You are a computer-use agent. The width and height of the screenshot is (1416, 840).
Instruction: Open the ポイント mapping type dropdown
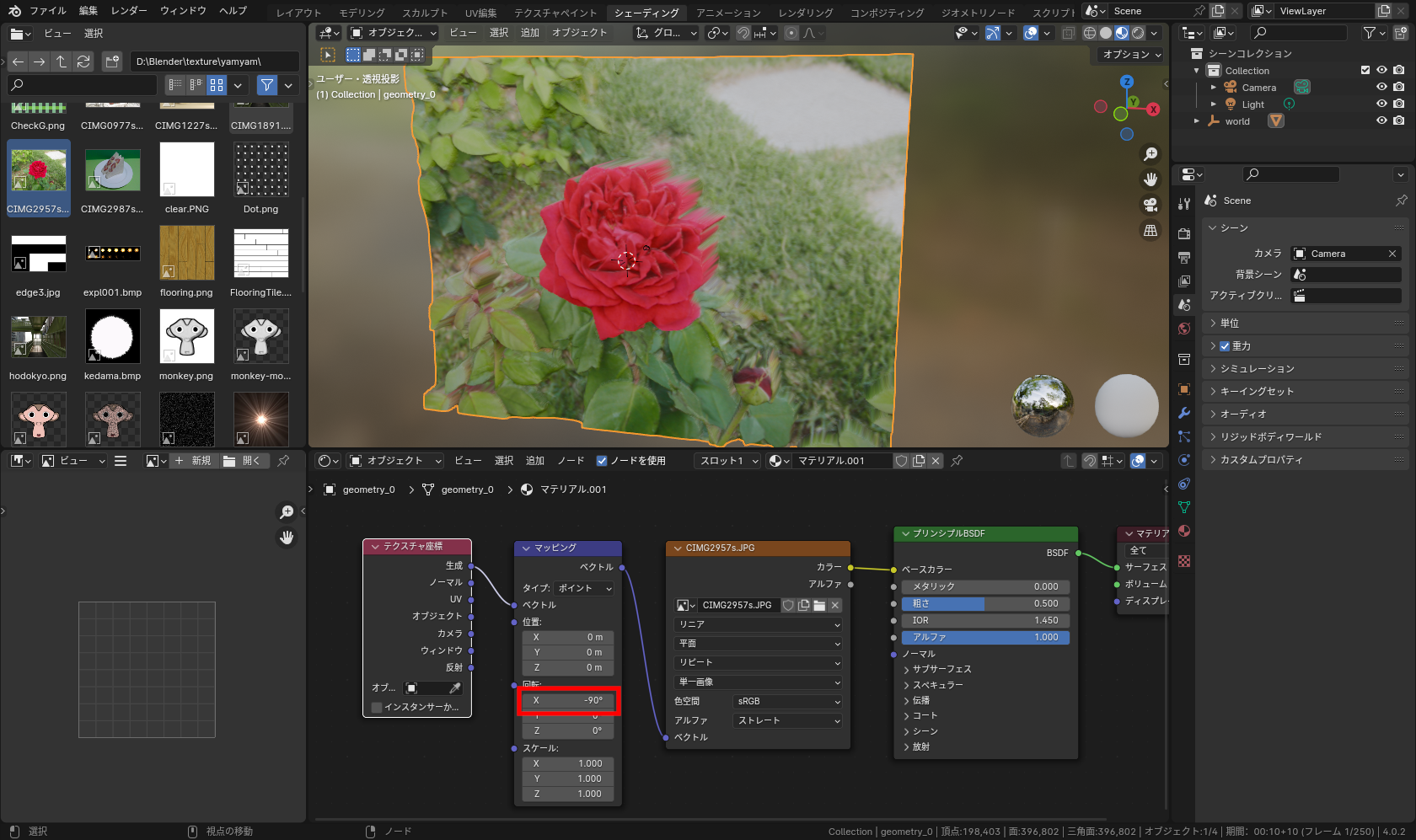[584, 588]
